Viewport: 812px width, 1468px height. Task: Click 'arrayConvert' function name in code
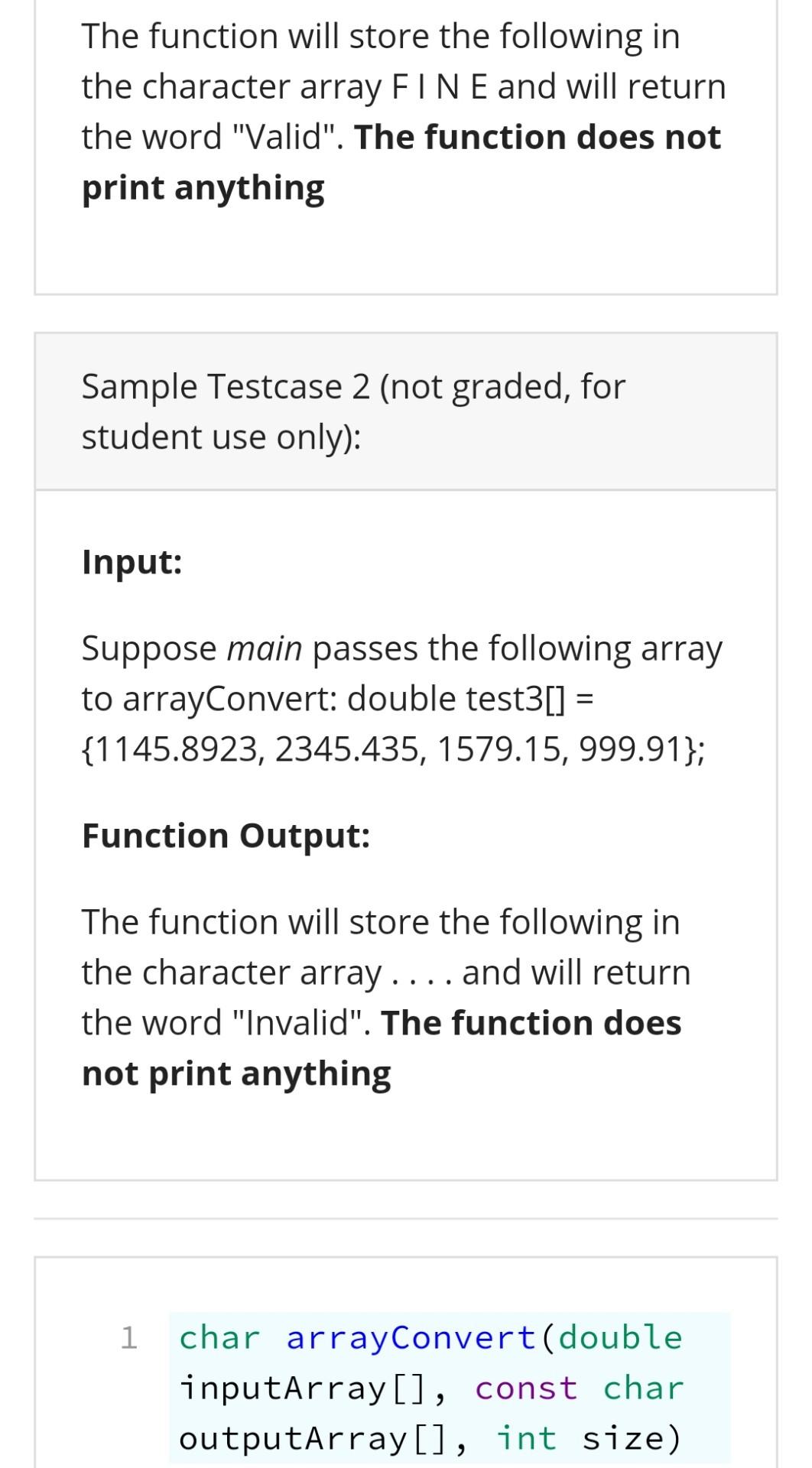(x=412, y=1338)
